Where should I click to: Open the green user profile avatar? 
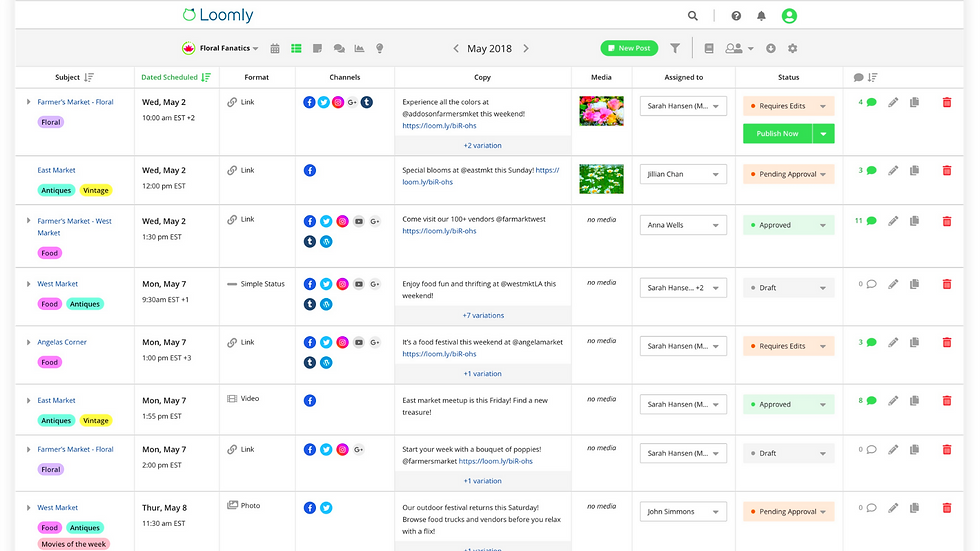tap(789, 16)
